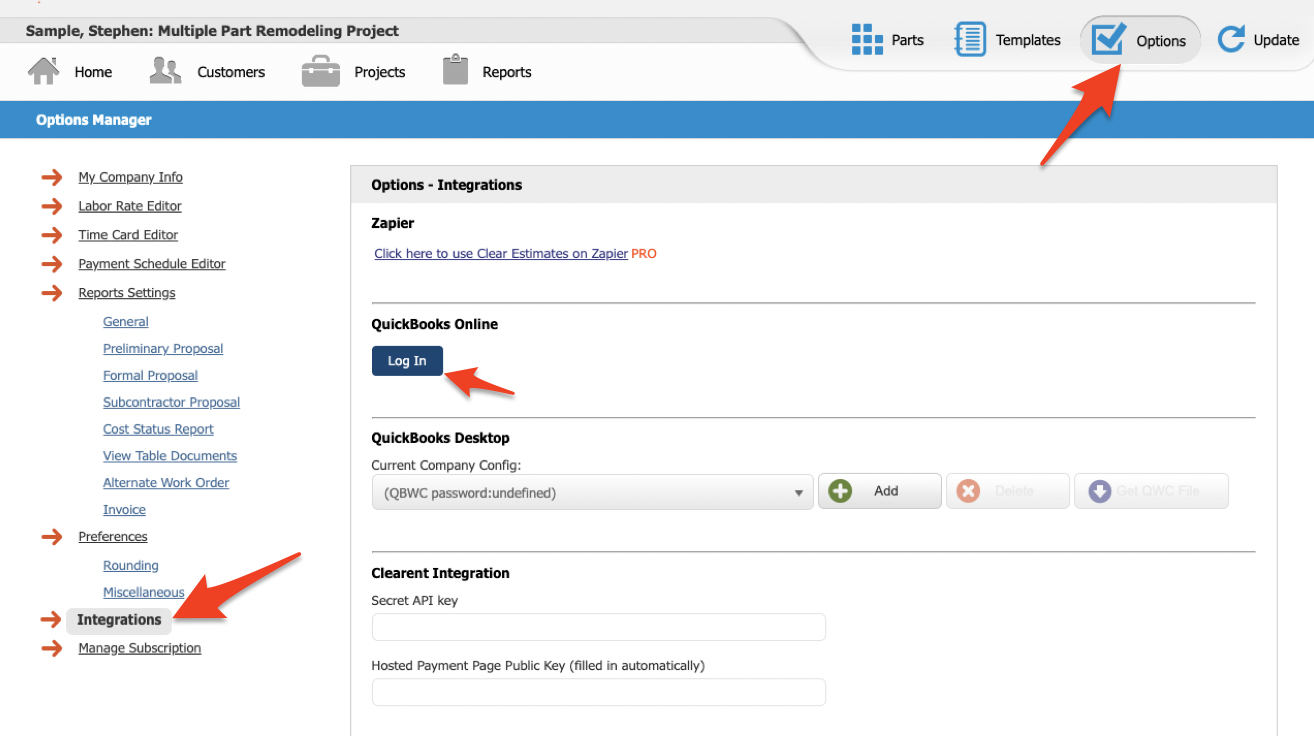Open the Reports section

pyautogui.click(x=507, y=72)
